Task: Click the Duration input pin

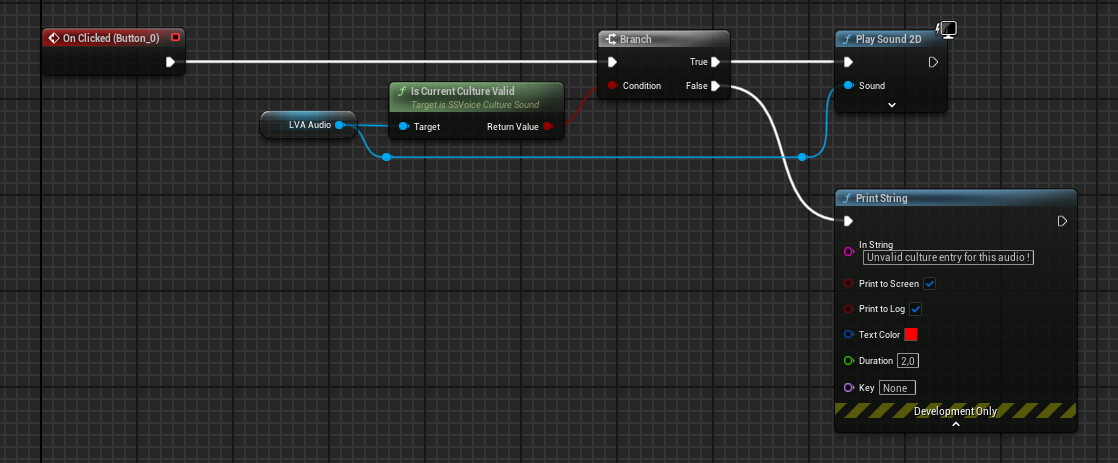Action: pos(848,361)
